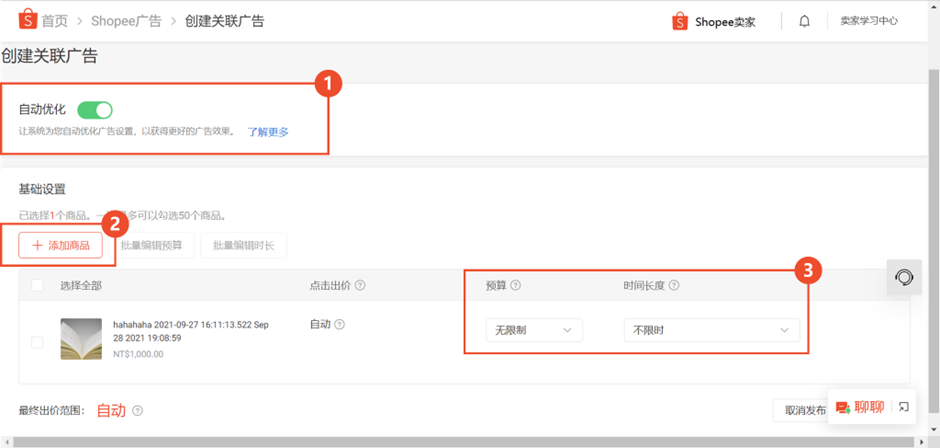Image resolution: width=940 pixels, height=448 pixels.
Task: Click the help icon beside 预算
Action: point(516,285)
